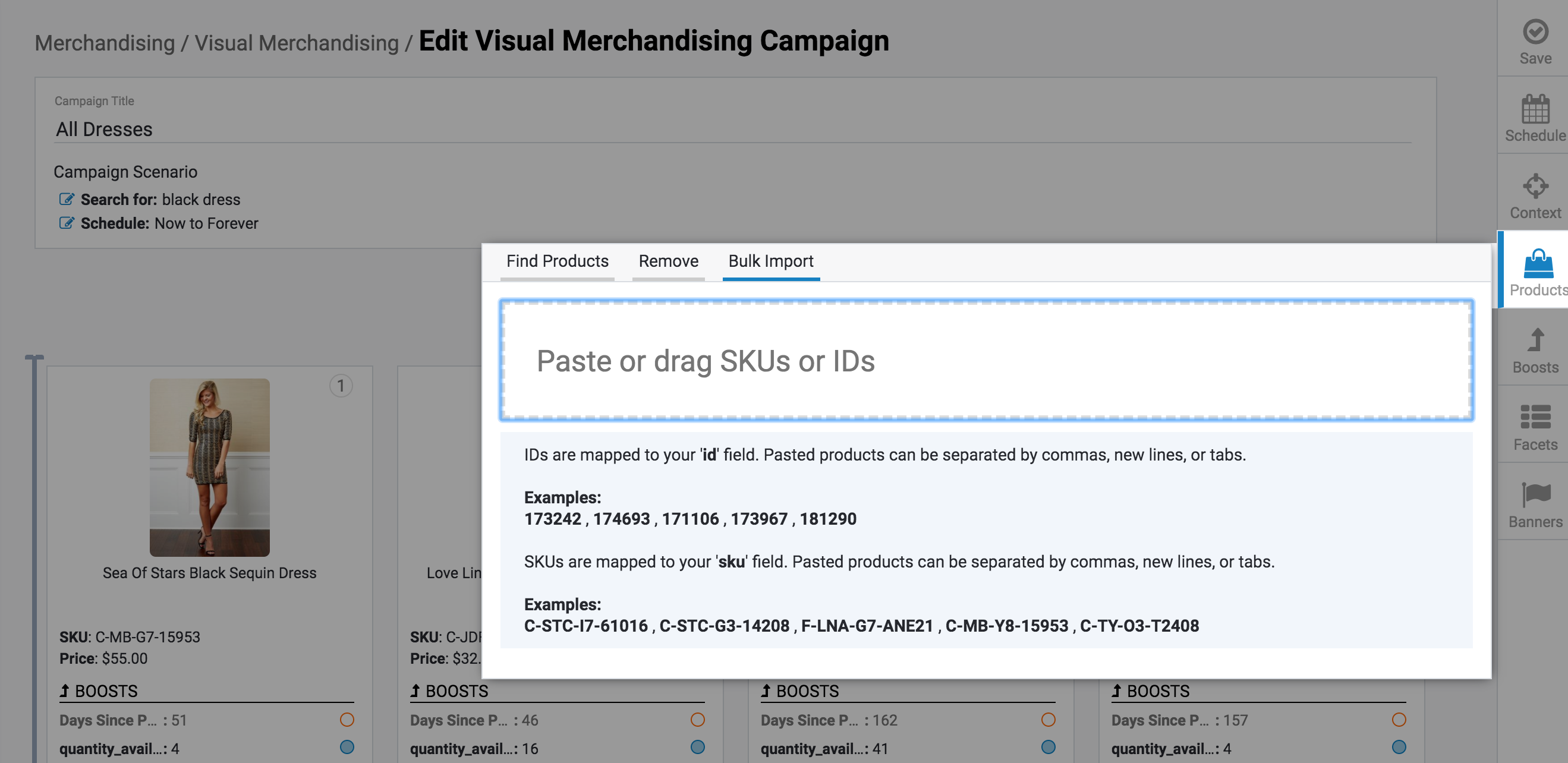Switch to the Find Products tab
1568x763 pixels.
tap(557, 261)
